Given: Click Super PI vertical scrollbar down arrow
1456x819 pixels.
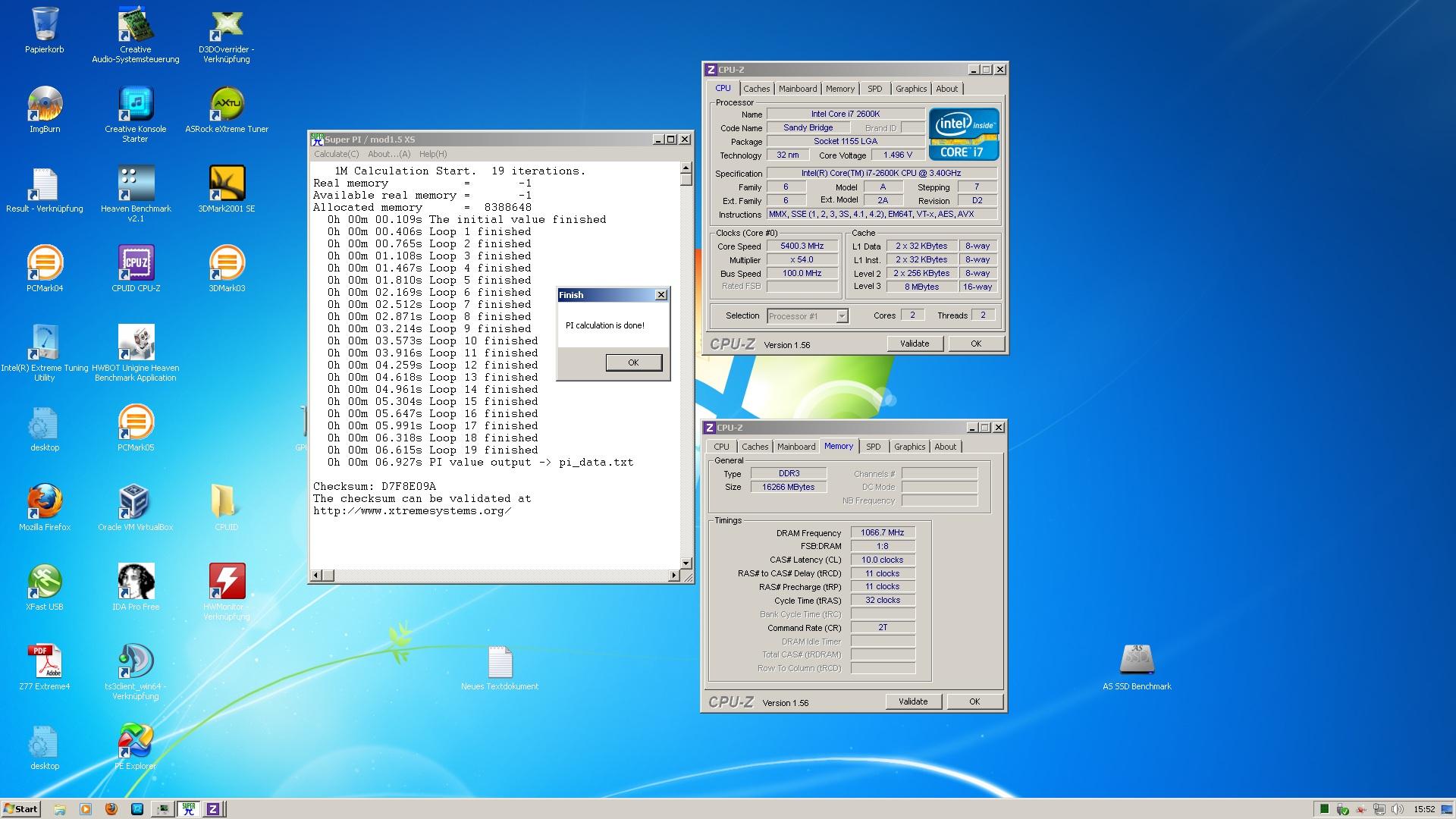Looking at the screenshot, I should coord(686,563).
